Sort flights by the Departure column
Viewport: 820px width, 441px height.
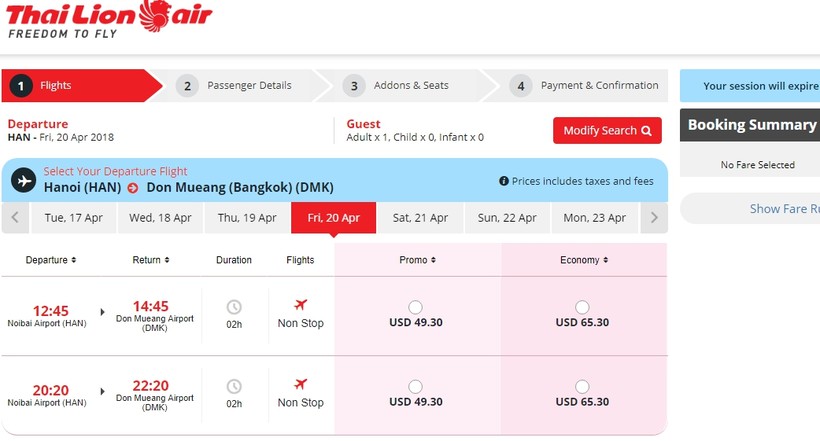[51, 260]
